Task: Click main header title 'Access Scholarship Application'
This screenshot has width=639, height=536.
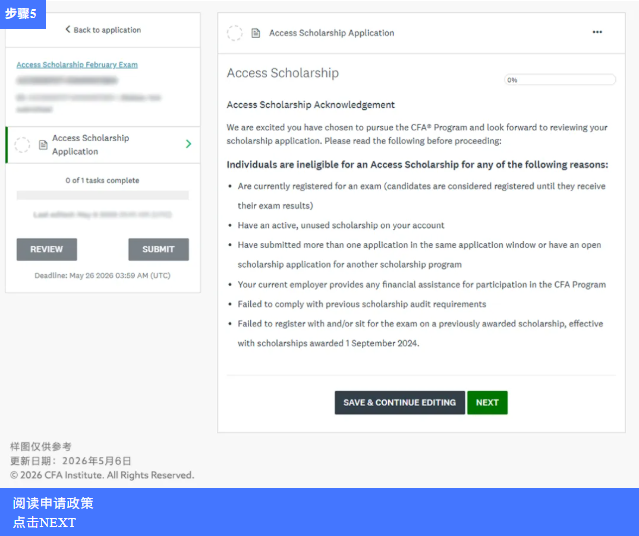Action: click(x=332, y=33)
